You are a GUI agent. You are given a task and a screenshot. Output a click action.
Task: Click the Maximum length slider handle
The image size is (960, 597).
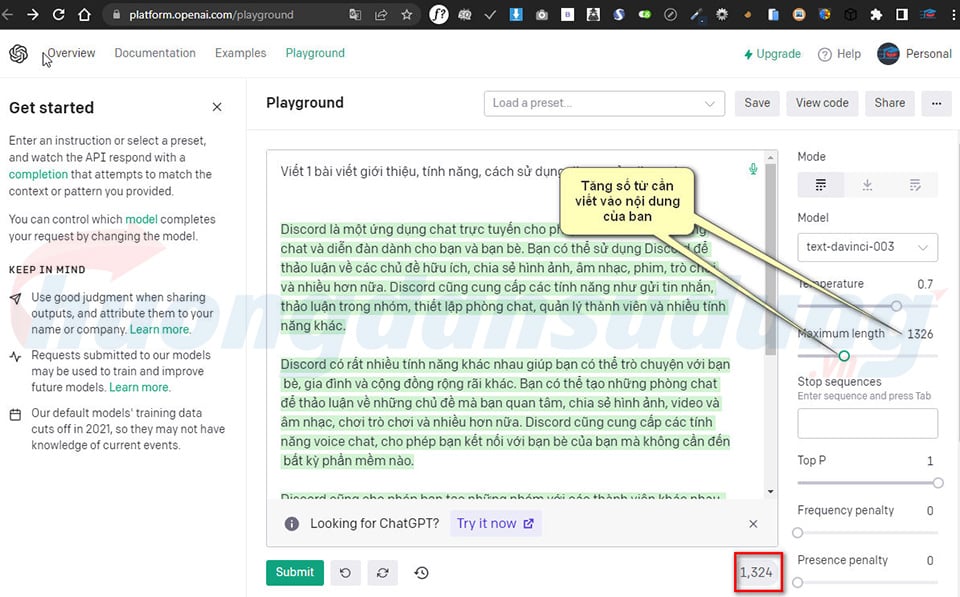(x=844, y=356)
